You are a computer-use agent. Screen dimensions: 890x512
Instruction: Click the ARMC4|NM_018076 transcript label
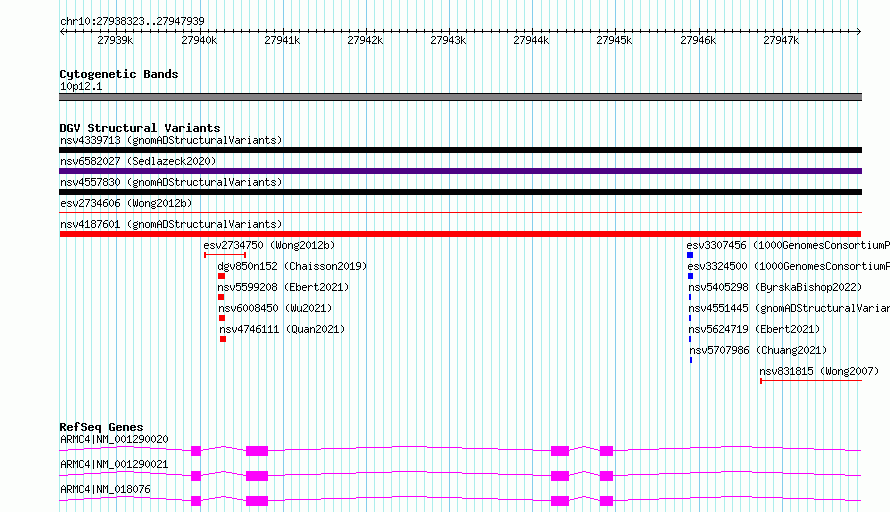106,489
